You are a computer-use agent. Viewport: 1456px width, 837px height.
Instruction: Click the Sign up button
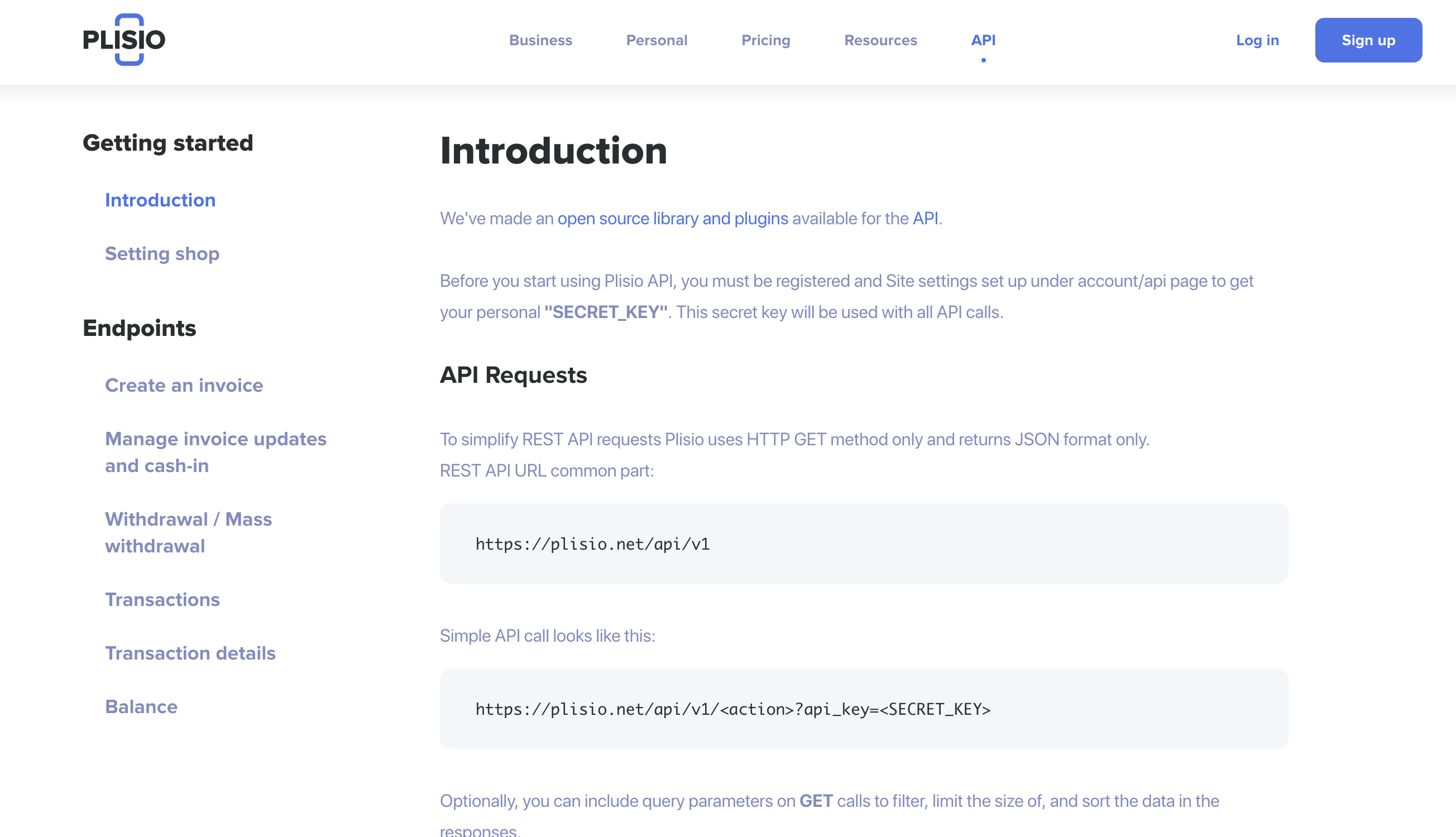point(1368,40)
